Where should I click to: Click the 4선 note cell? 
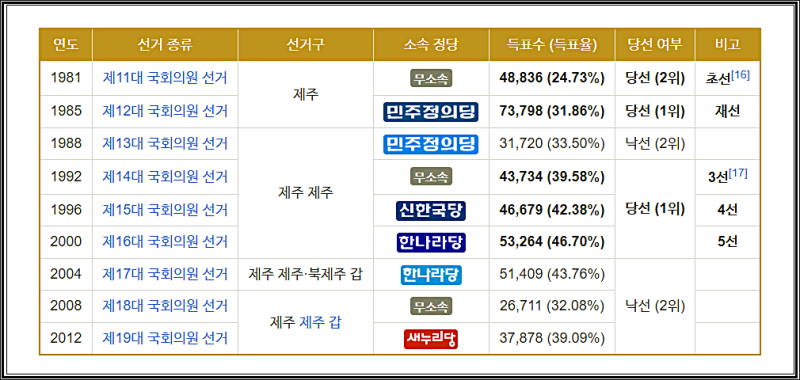[x=728, y=210]
